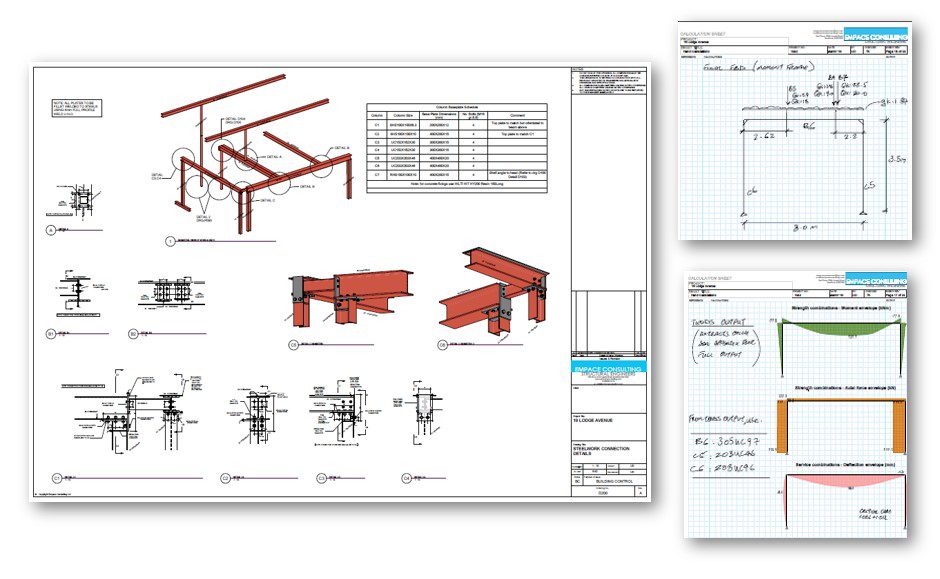Screen dimensions: 940x579
Task: Click the "Column Baseplate Schedule" table heading
Action: tap(457, 107)
